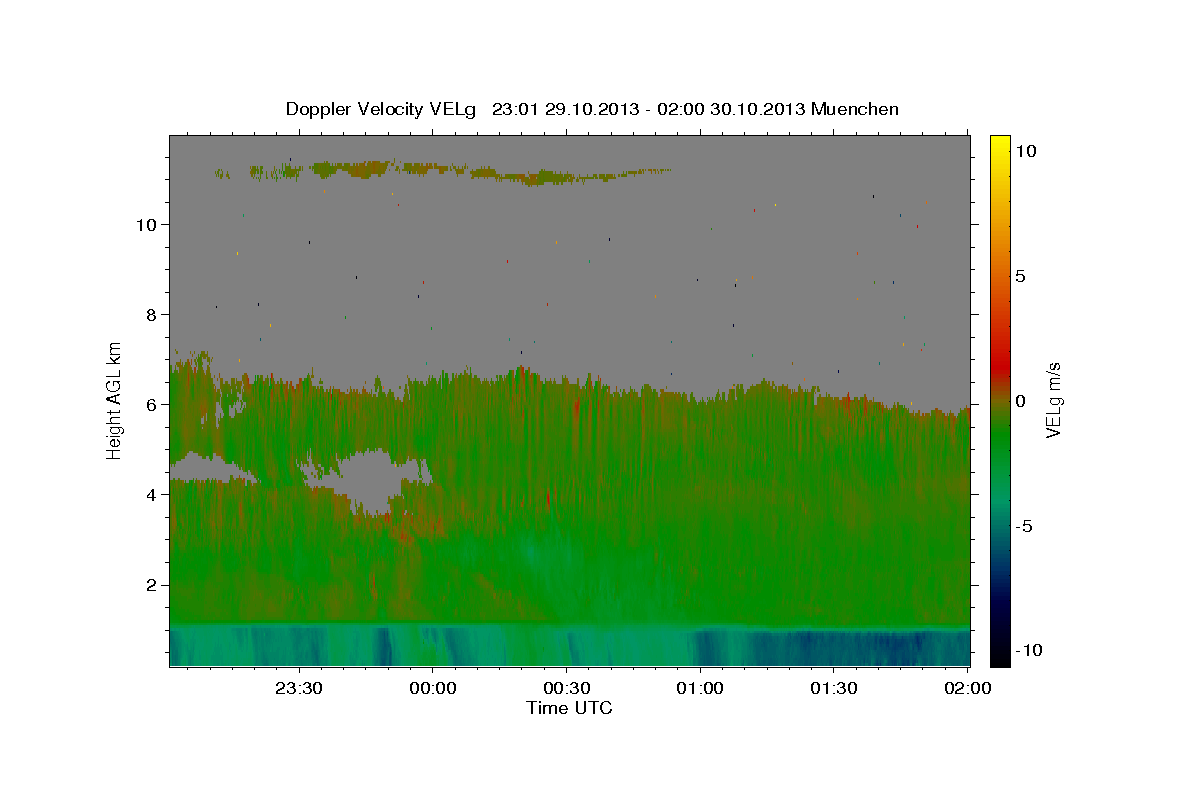
Task: Select the 00:30 time tick label
Action: [566, 688]
